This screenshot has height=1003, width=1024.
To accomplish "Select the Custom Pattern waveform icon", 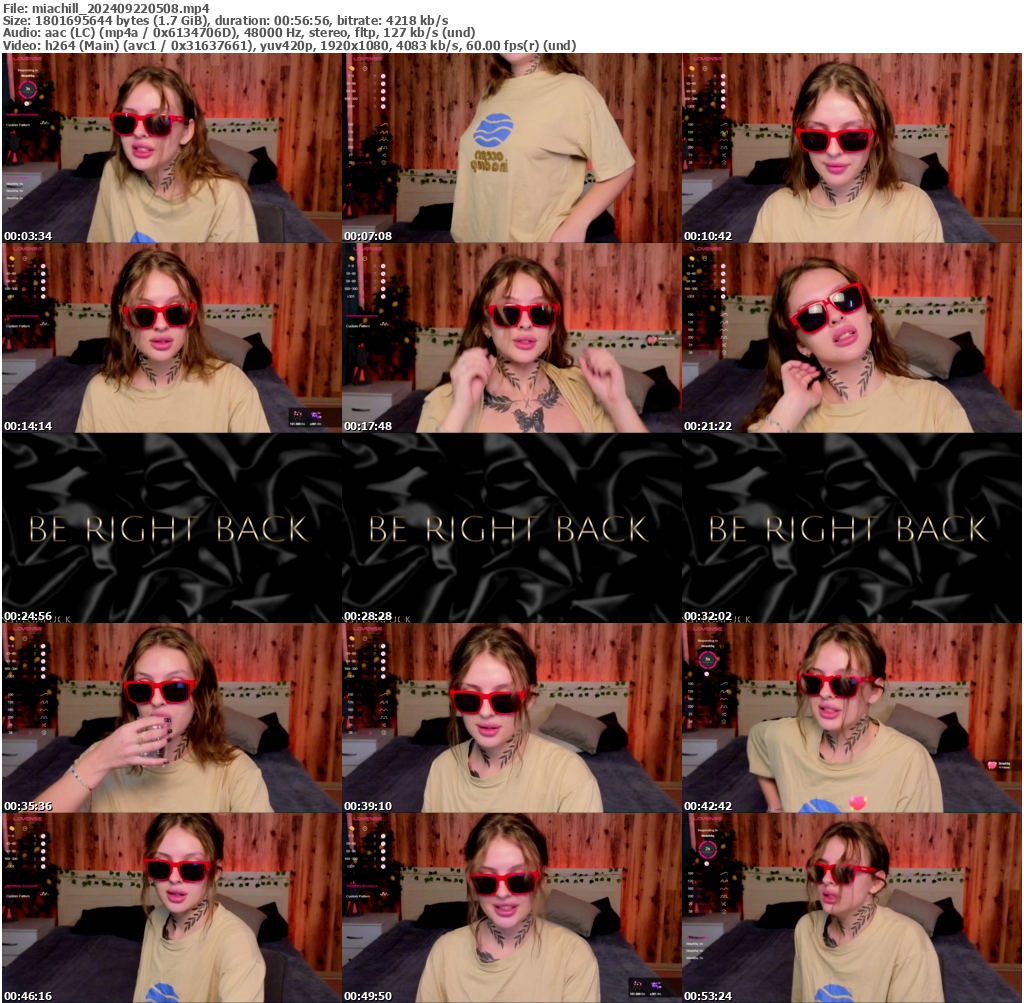I will click(44, 123).
